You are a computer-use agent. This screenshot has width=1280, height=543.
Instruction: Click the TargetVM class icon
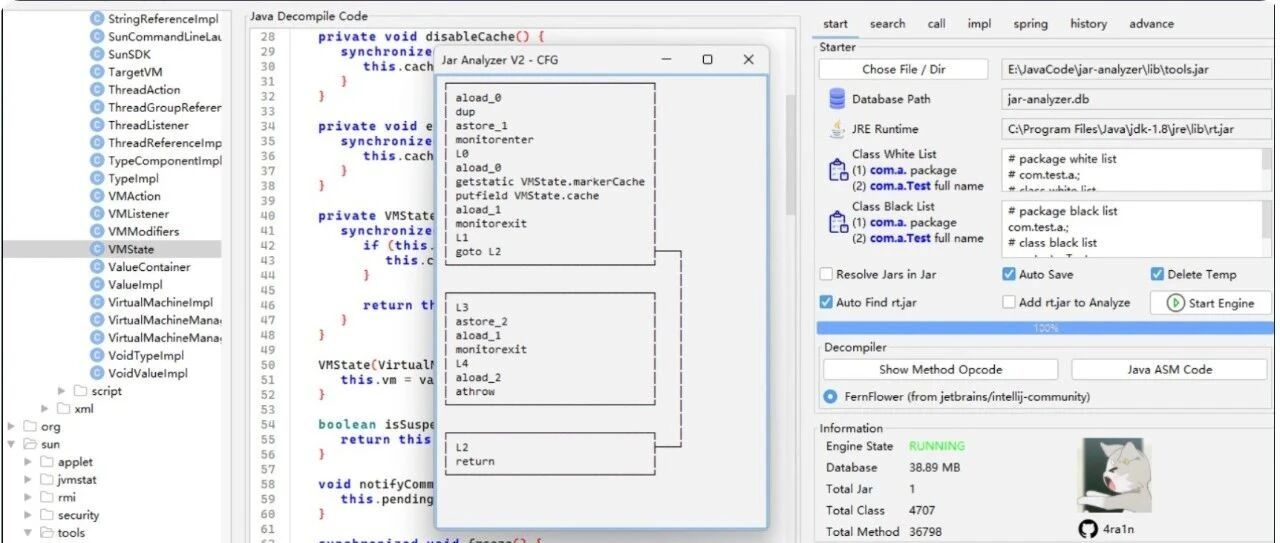pyautogui.click(x=97, y=72)
